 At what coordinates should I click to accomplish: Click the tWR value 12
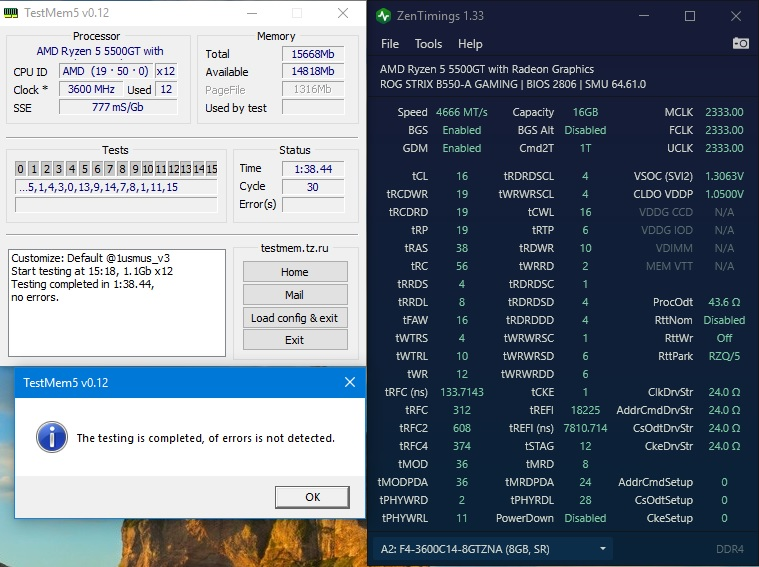(462, 374)
